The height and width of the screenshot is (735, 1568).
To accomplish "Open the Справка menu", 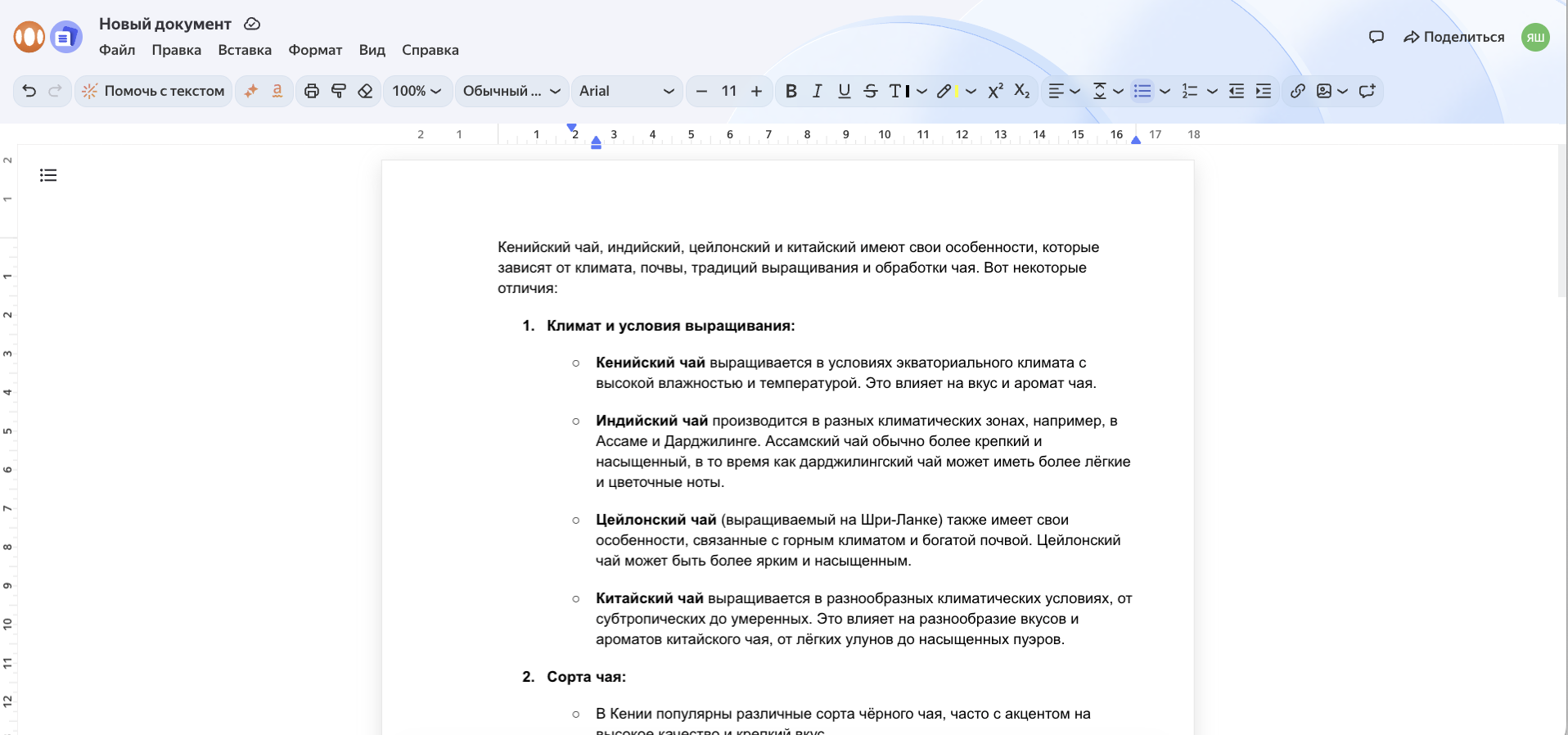I will point(430,50).
